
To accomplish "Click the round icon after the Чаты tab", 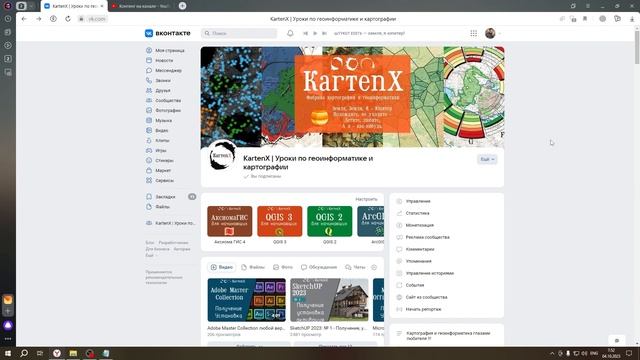I will (374, 267).
